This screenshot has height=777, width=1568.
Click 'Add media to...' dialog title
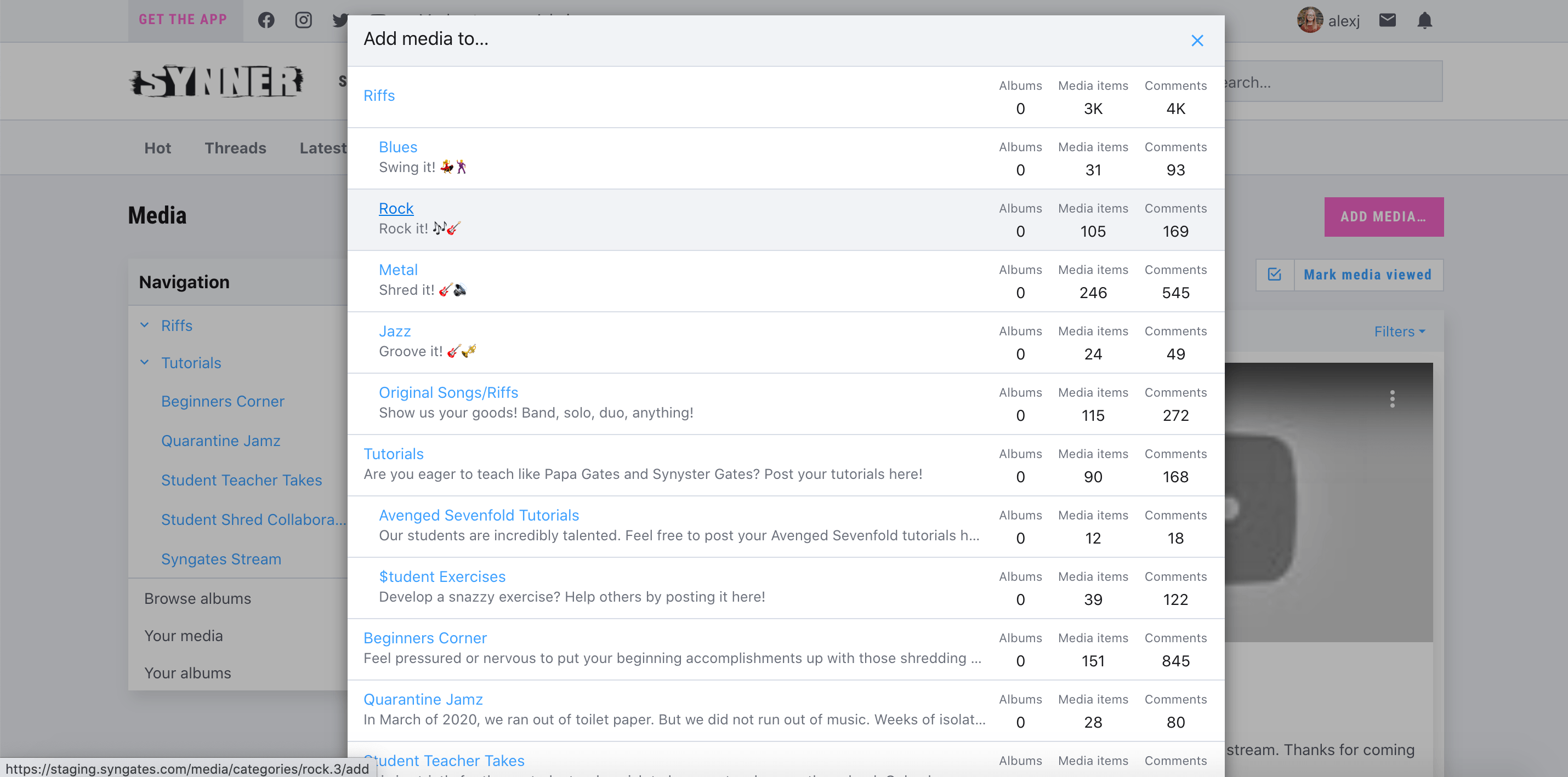coord(425,38)
